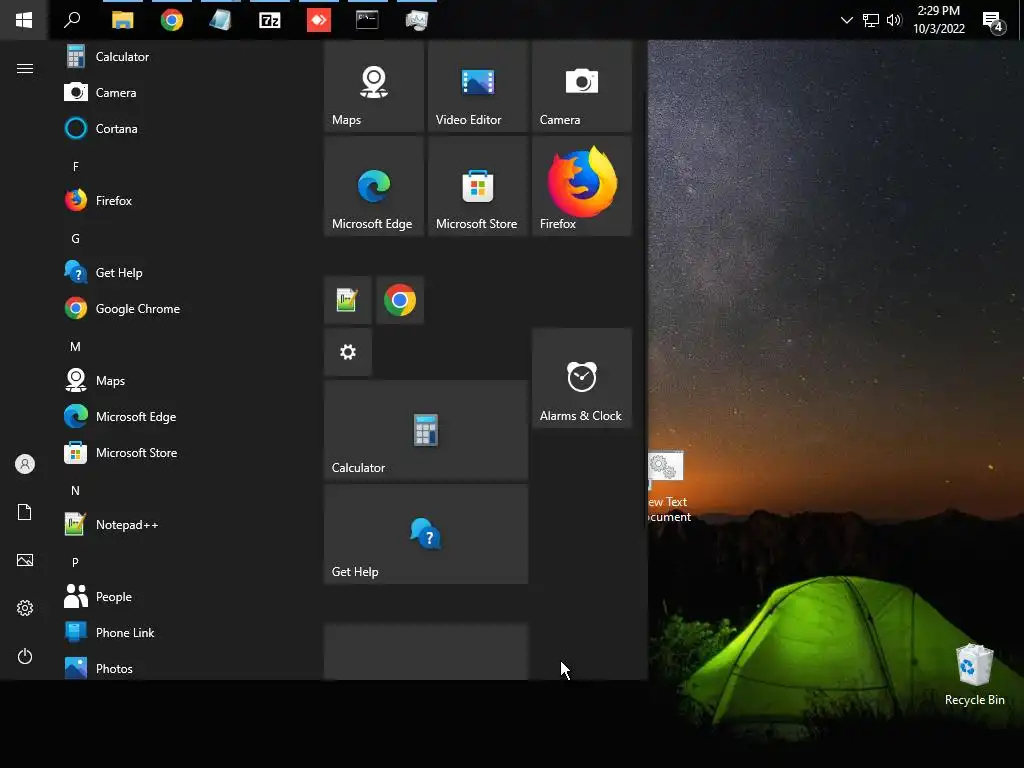The height and width of the screenshot is (768, 1024).
Task: Click the small Chrome tile
Action: pyautogui.click(x=400, y=300)
